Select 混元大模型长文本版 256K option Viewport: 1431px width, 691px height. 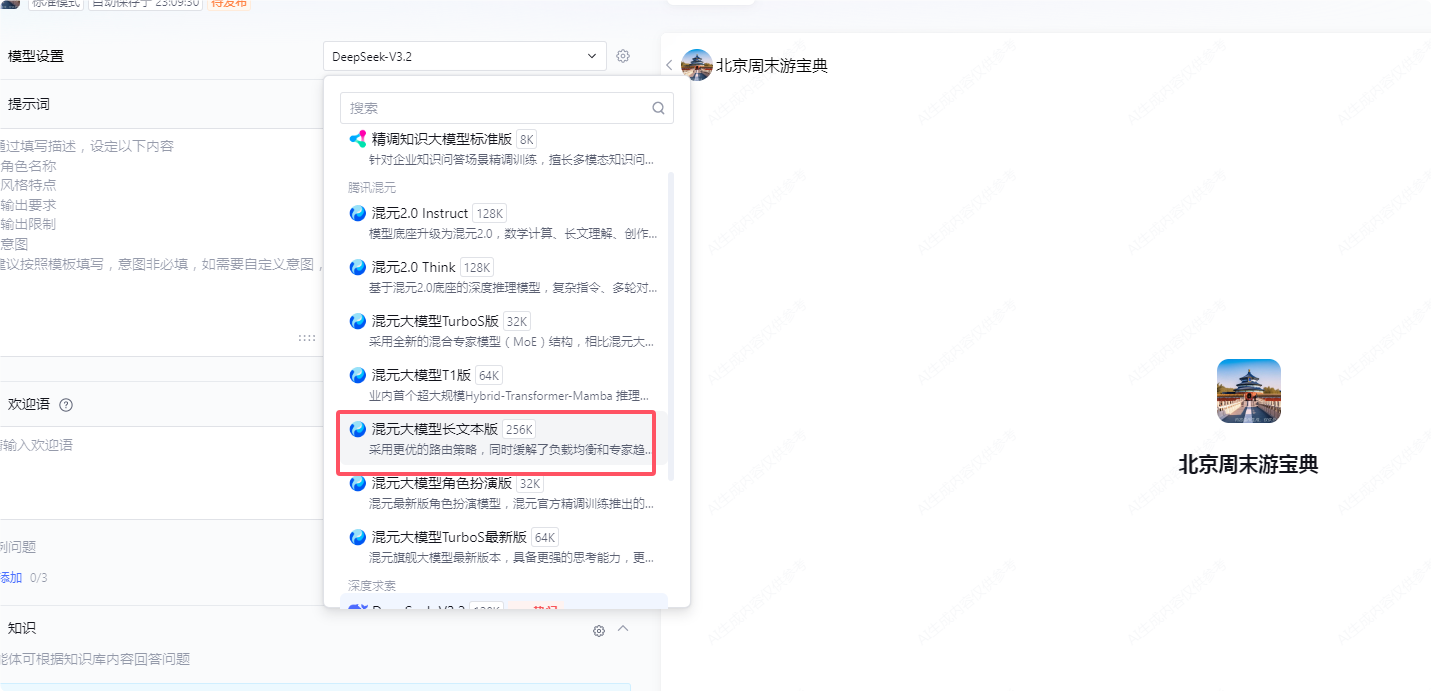[x=504, y=439]
